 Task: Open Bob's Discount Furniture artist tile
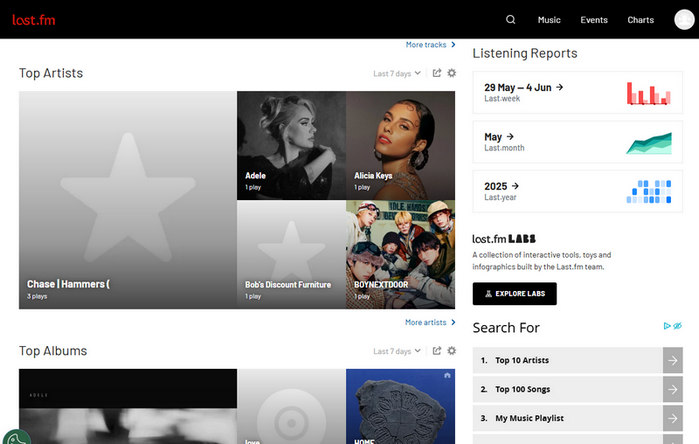[292, 255]
